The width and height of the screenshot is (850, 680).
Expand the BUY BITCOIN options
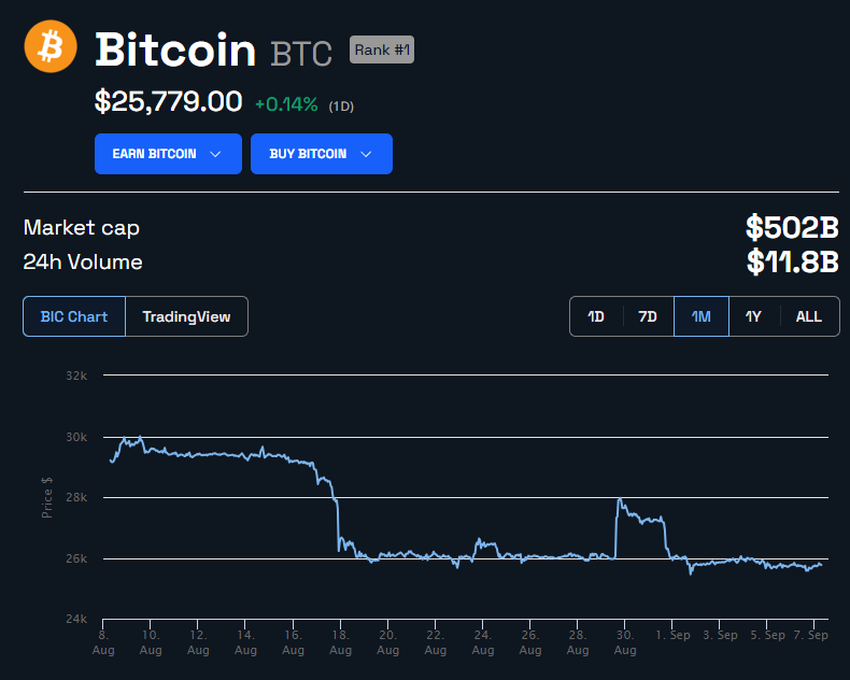point(321,153)
